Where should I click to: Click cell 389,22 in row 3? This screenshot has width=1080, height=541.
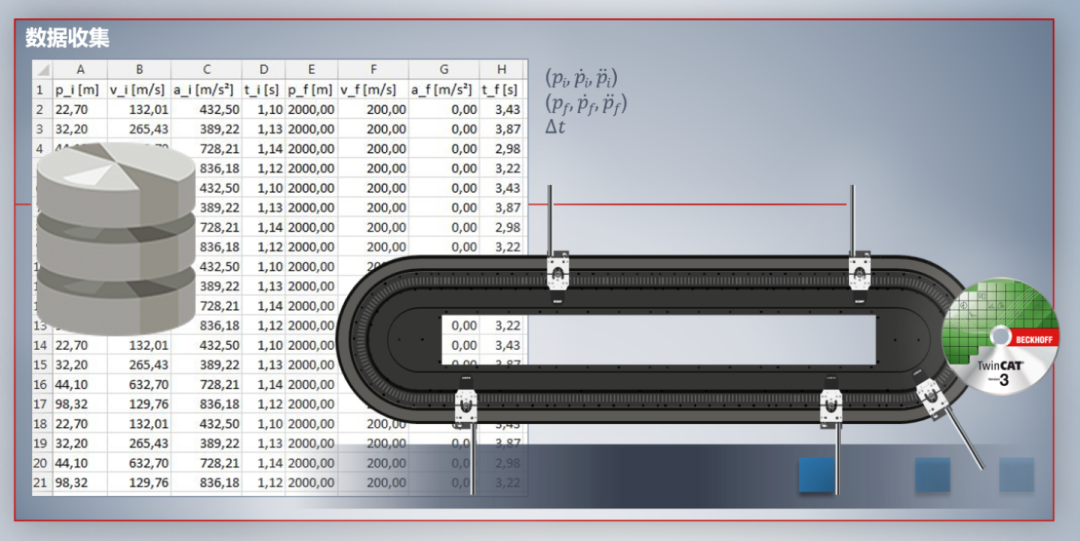[x=207, y=129]
